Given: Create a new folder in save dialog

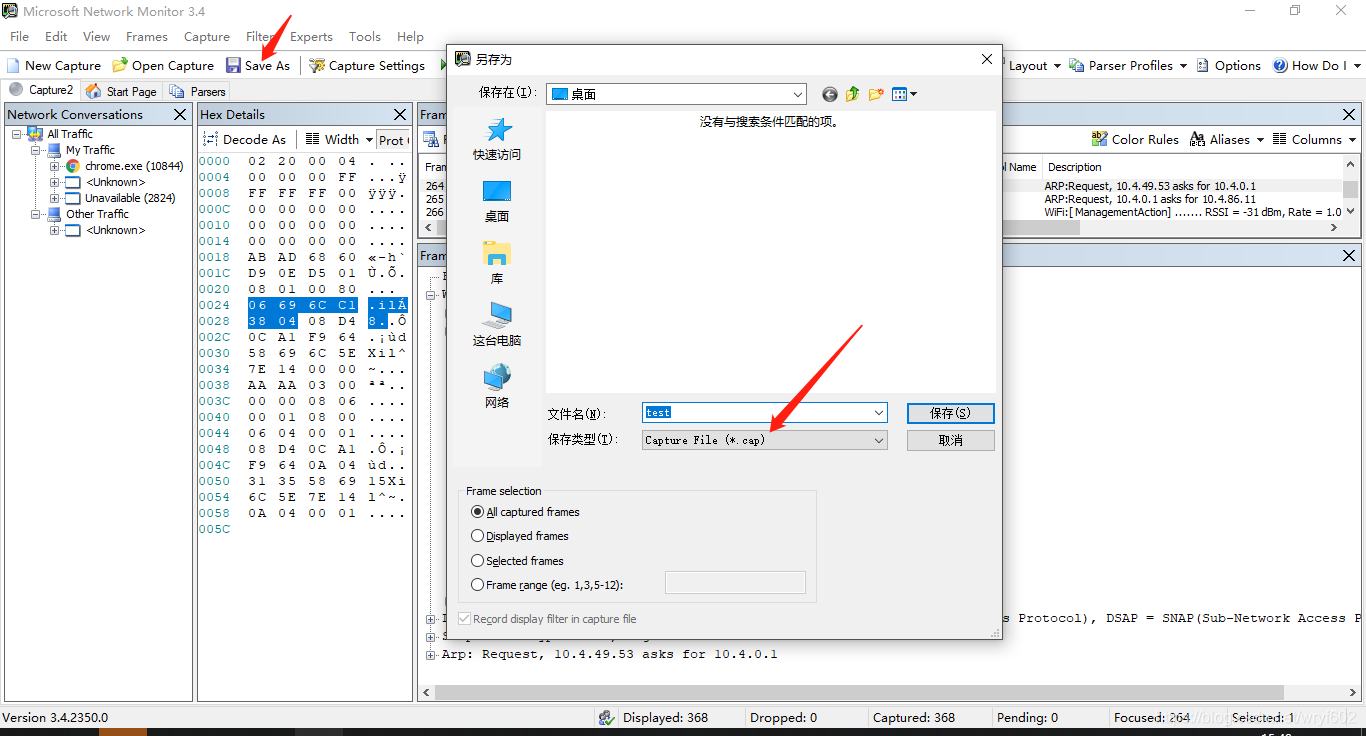Looking at the screenshot, I should click(x=876, y=94).
